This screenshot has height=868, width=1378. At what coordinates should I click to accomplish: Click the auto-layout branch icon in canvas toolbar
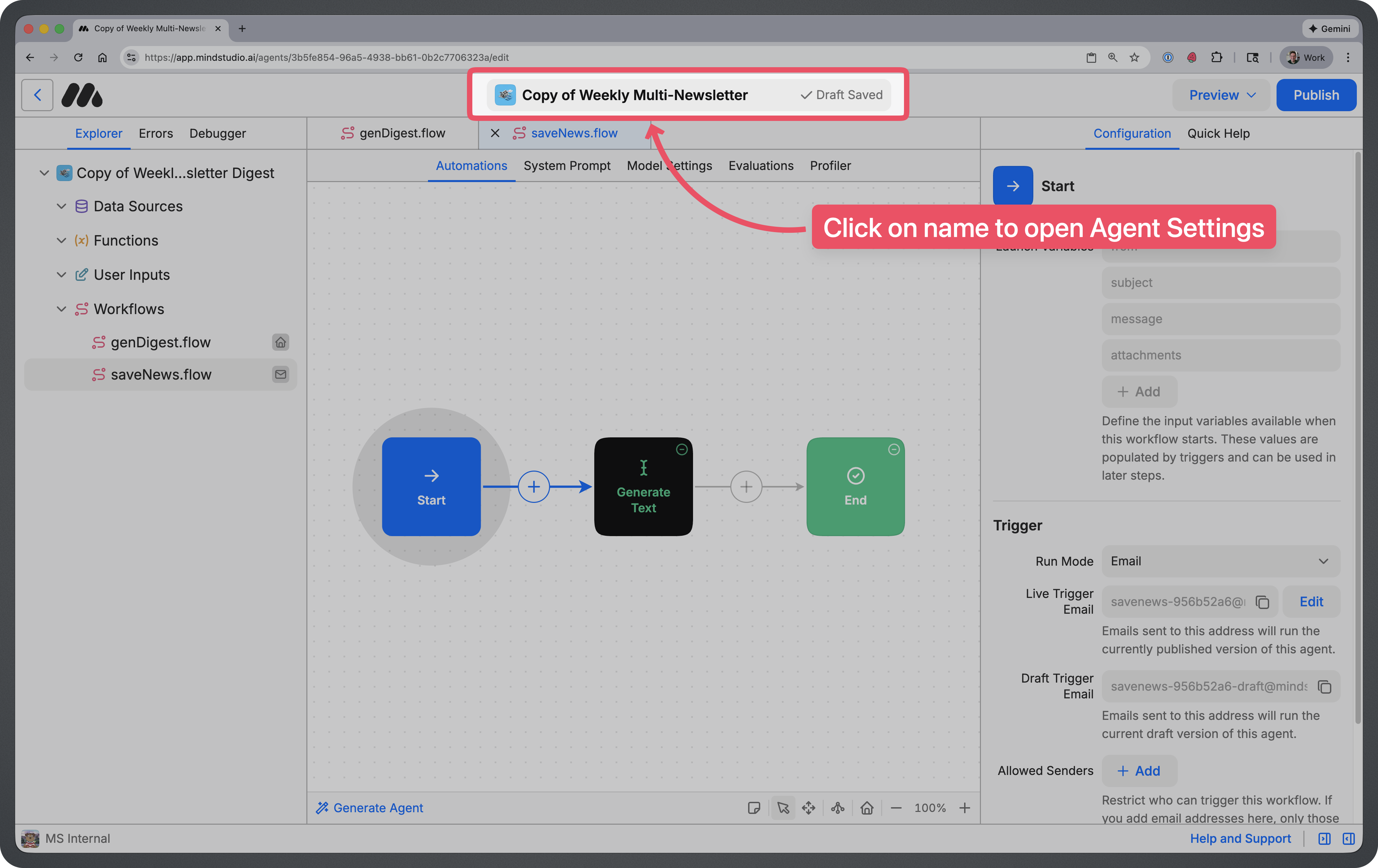pyautogui.click(x=837, y=808)
